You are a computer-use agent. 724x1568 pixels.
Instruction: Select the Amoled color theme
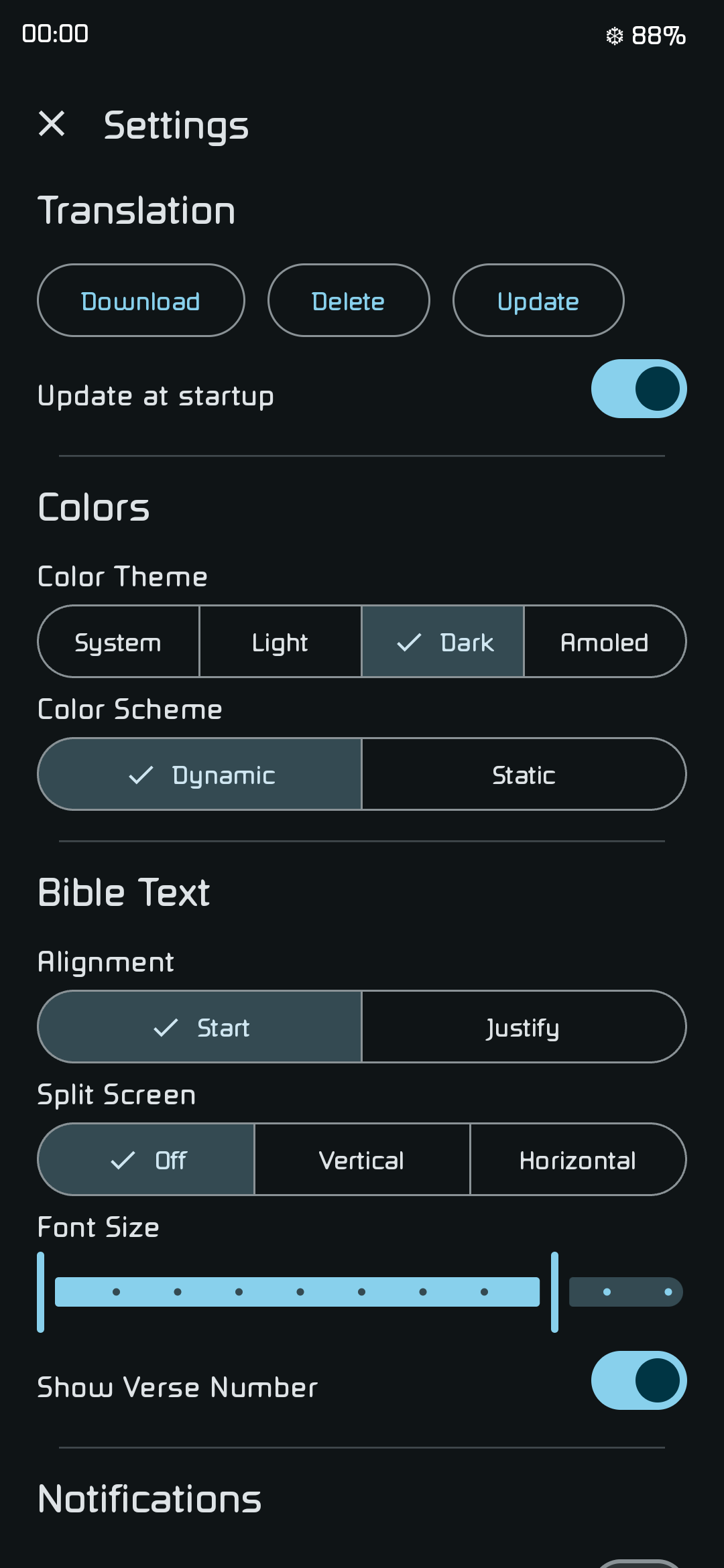[x=605, y=642]
